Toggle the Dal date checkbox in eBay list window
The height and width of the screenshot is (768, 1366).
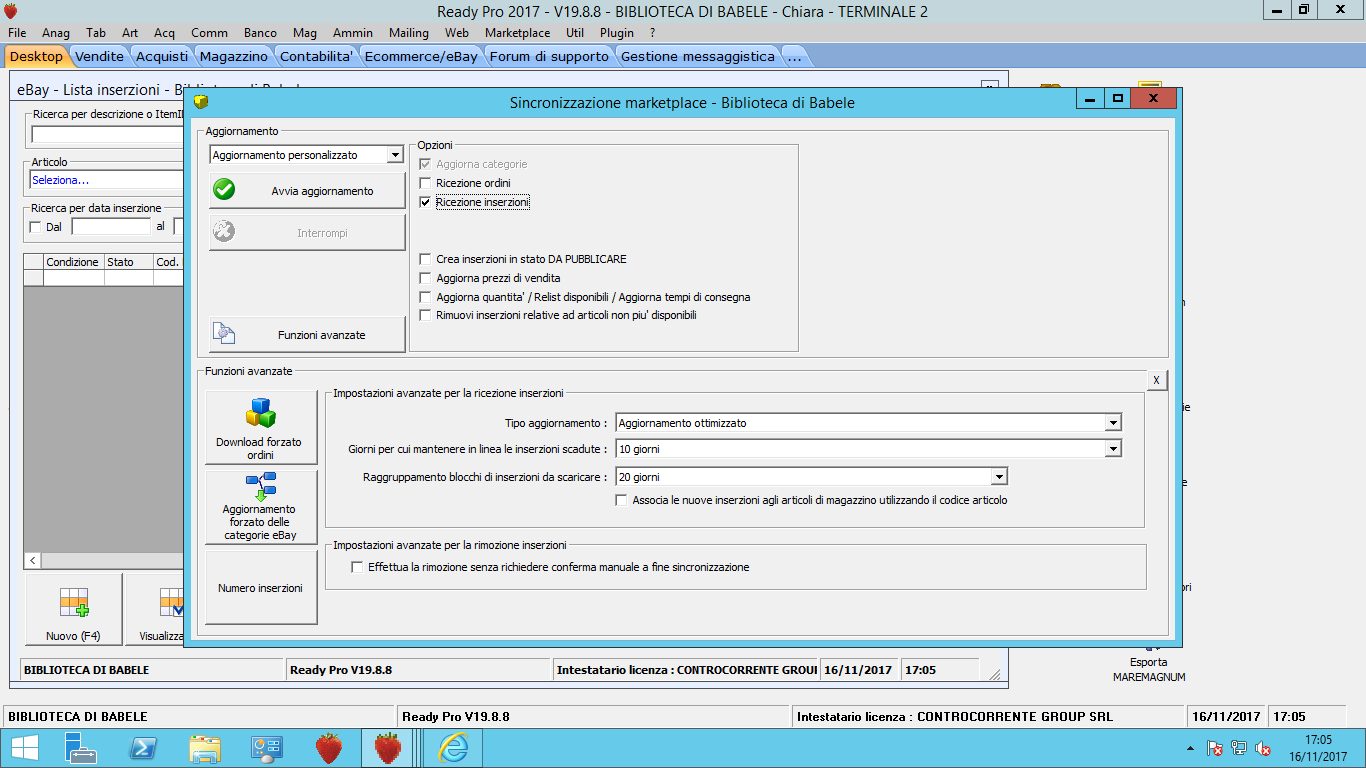tap(36, 227)
